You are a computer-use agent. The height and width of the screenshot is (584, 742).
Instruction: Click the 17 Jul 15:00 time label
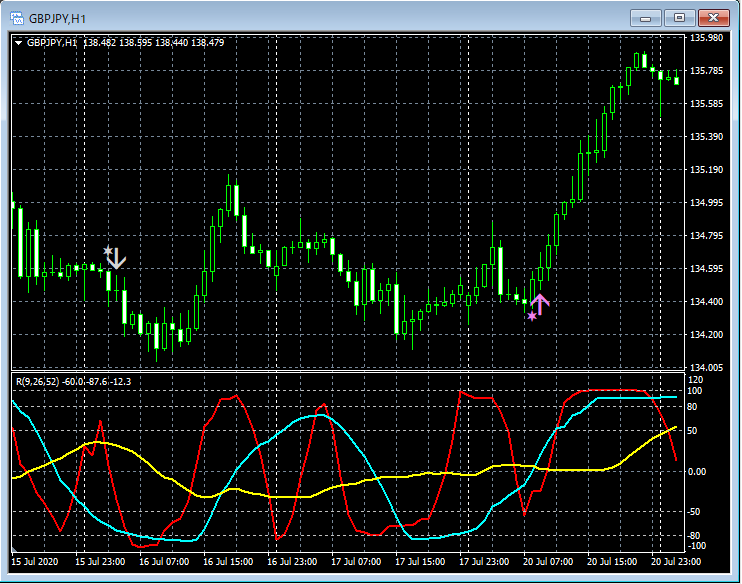point(420,562)
